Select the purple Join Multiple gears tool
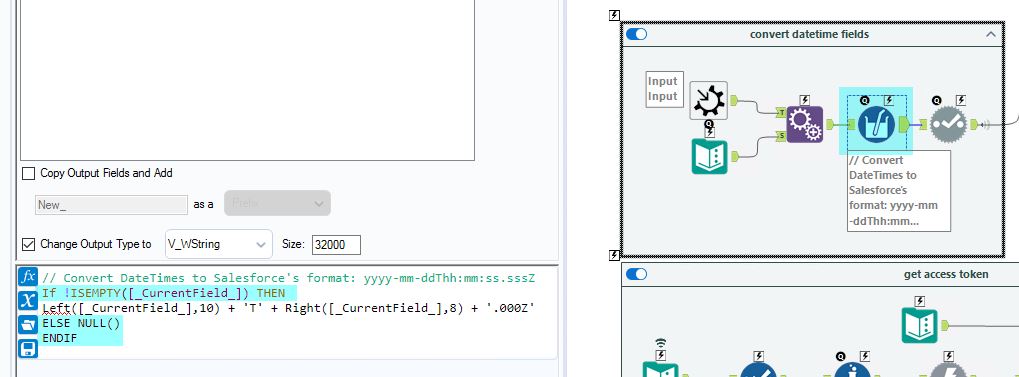The image size is (1019, 377). pos(805,125)
